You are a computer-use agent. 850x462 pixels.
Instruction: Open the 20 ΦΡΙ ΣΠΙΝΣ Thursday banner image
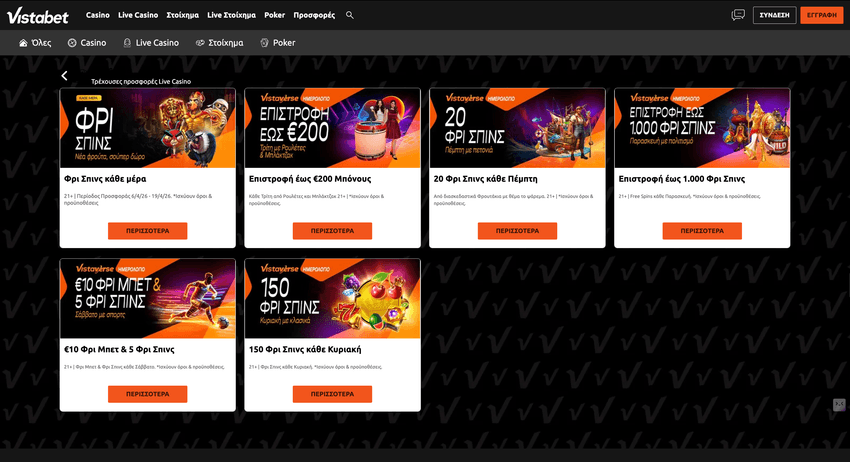click(517, 128)
